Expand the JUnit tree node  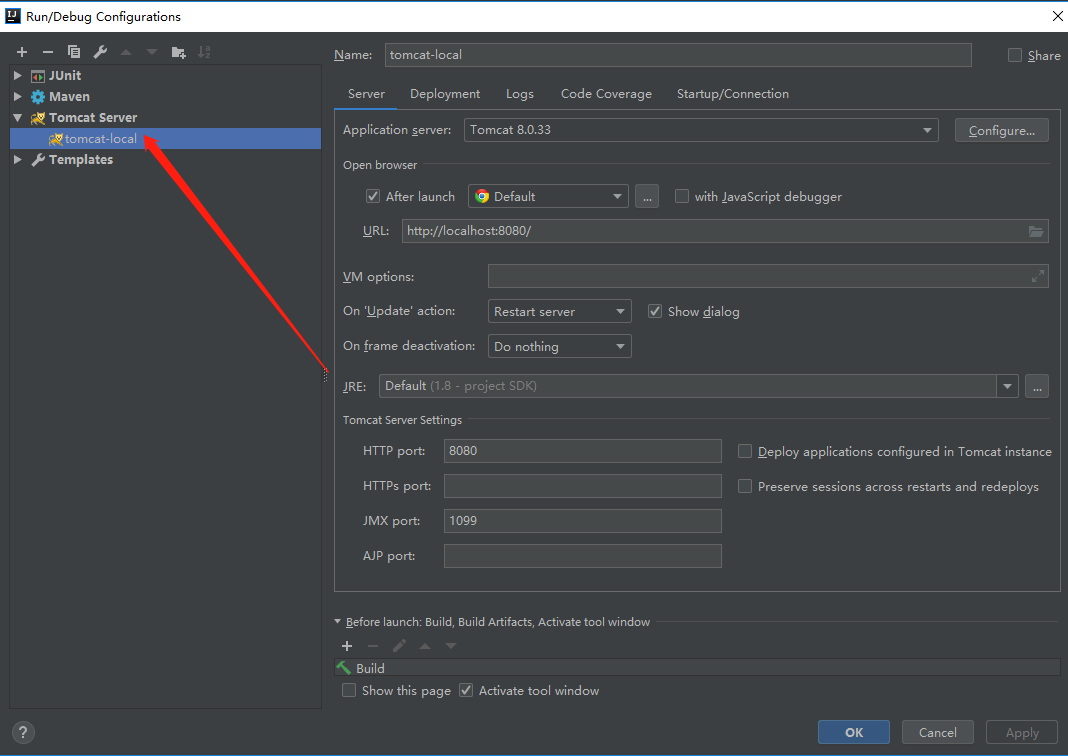point(18,76)
